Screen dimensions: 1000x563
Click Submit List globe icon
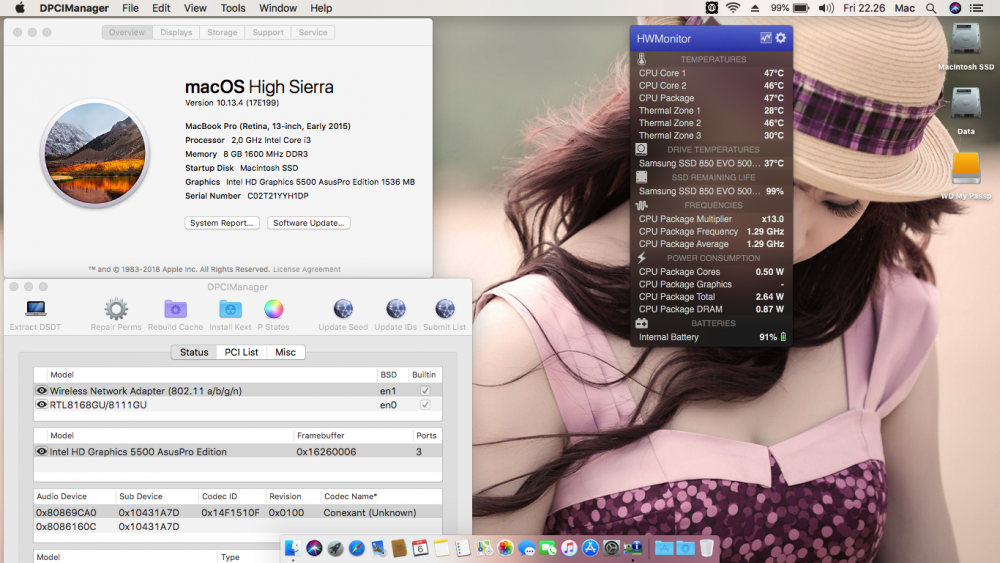pos(445,309)
